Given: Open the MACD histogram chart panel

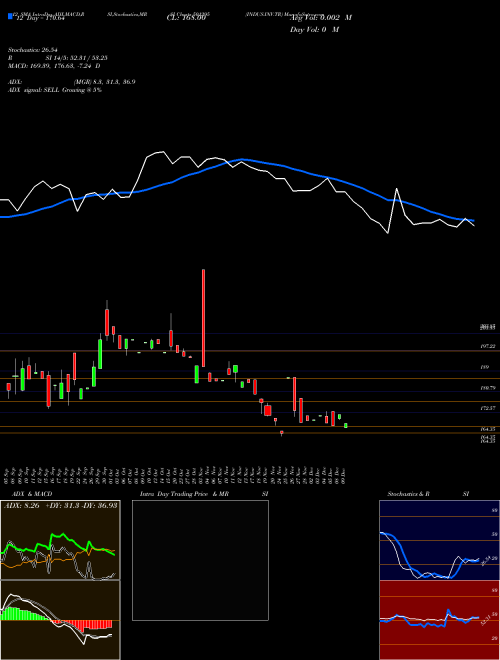Looking at the screenshot, I should click(60, 620).
